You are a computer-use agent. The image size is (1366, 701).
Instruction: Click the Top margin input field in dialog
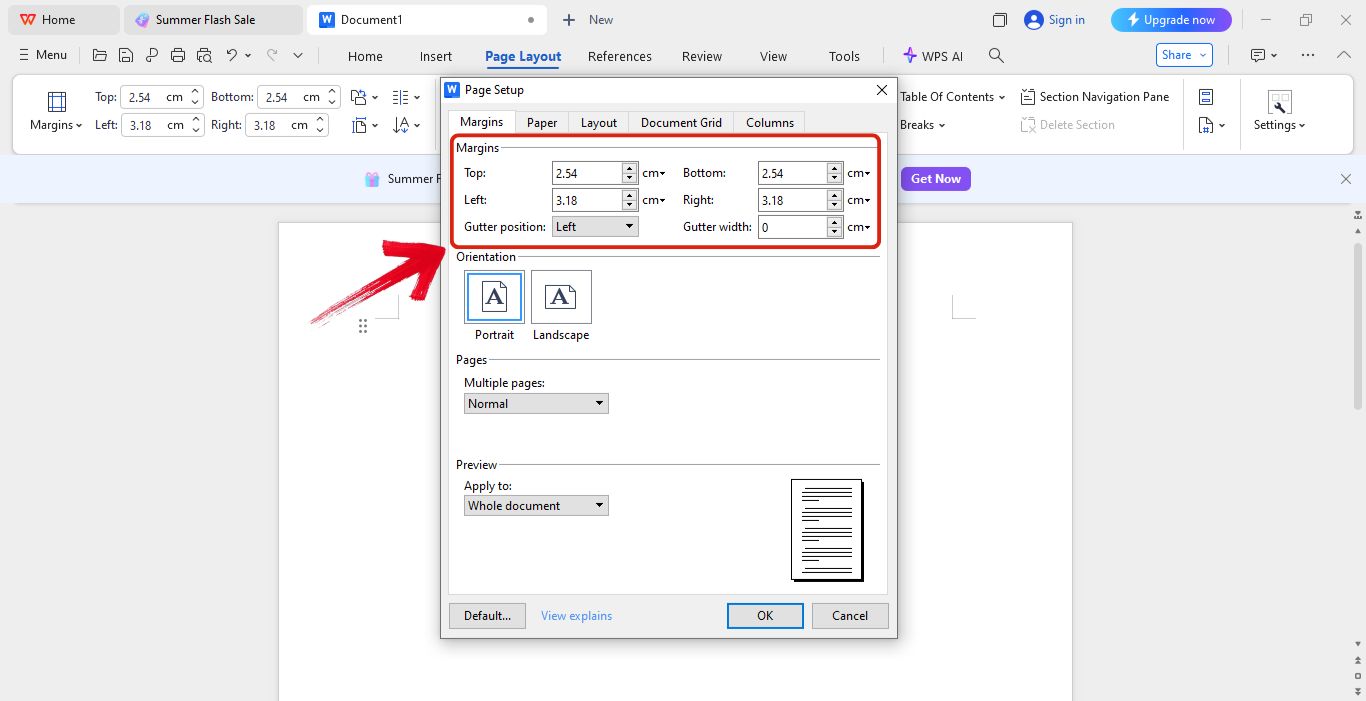587,173
